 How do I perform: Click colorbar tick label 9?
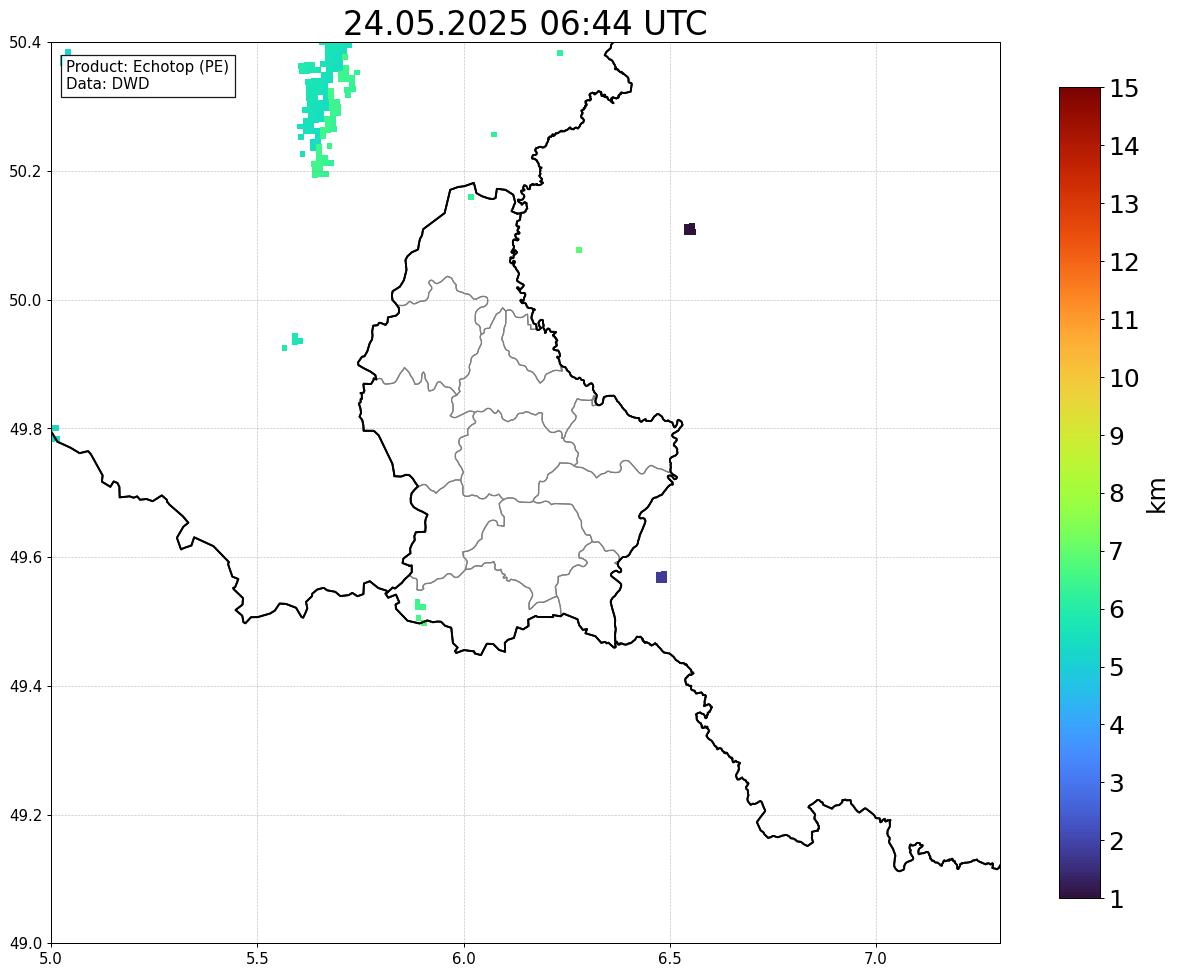[x=1117, y=436]
